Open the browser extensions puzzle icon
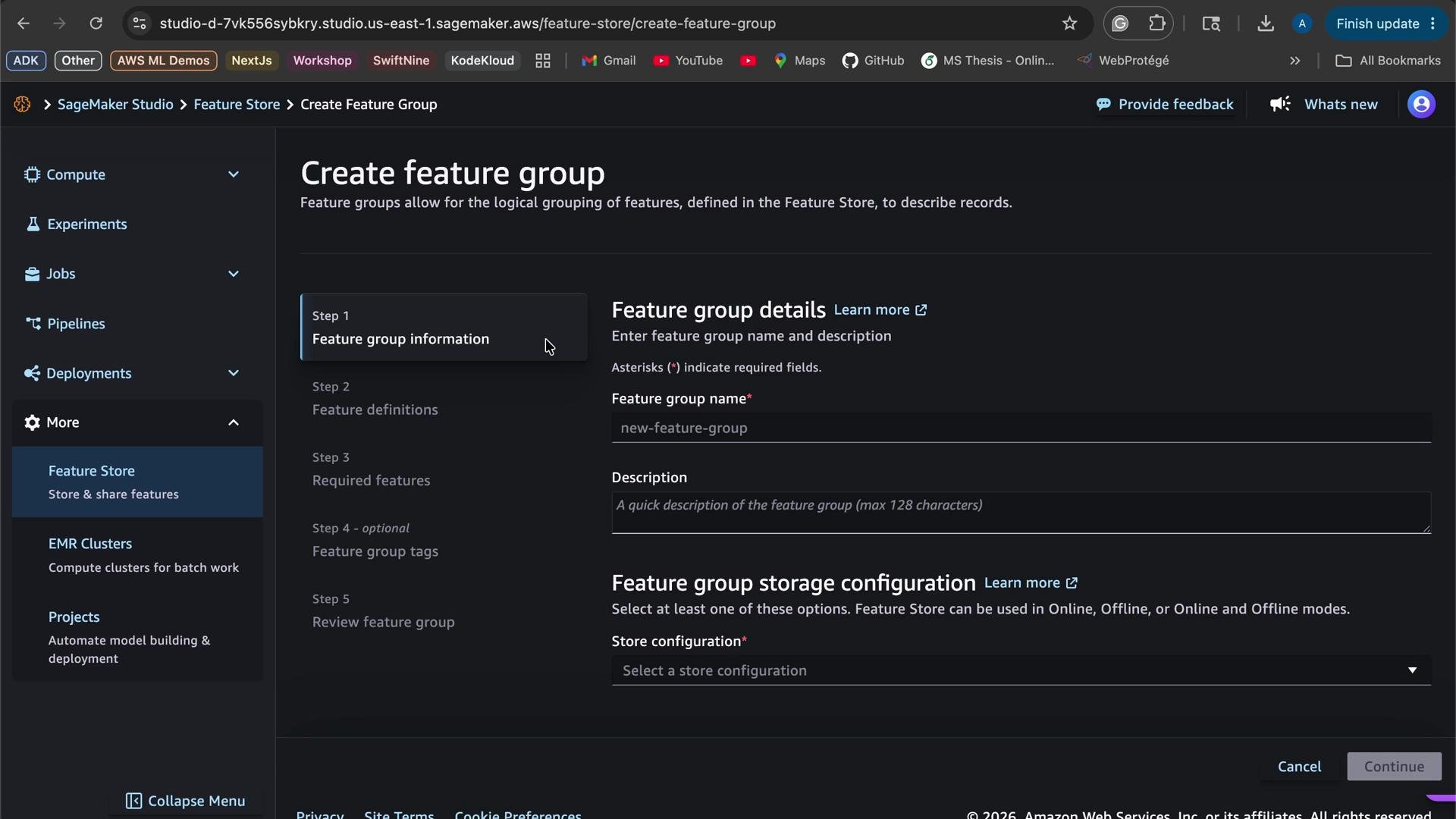This screenshot has height=819, width=1456. click(x=1156, y=24)
